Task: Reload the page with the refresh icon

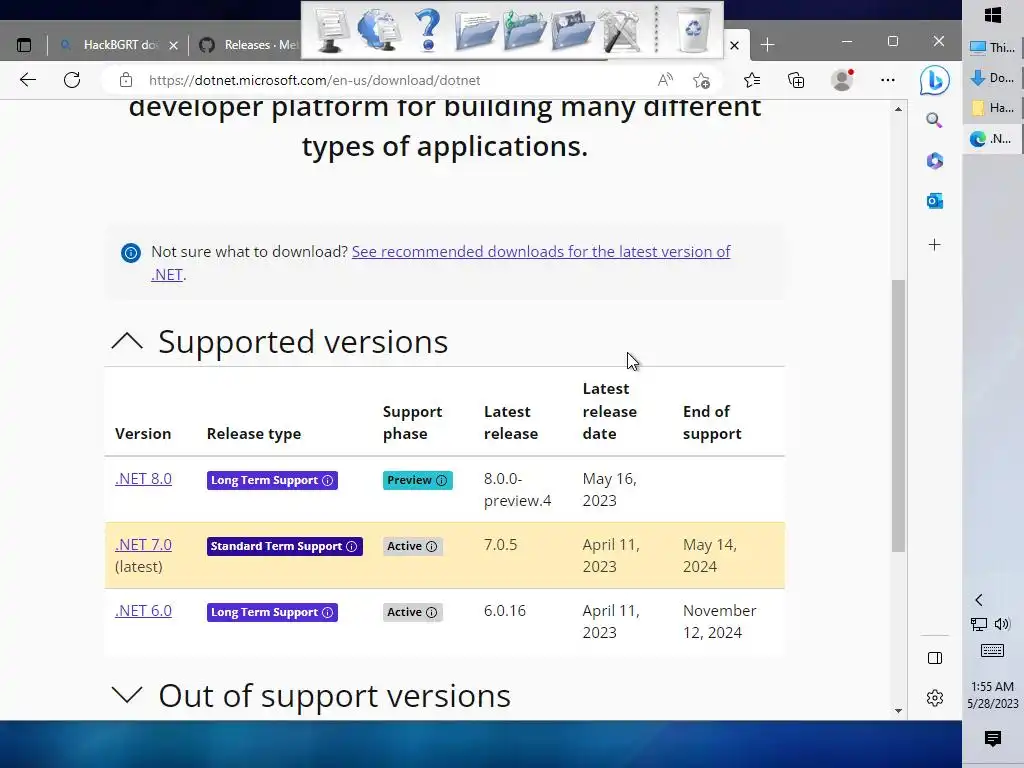Action: point(72,80)
